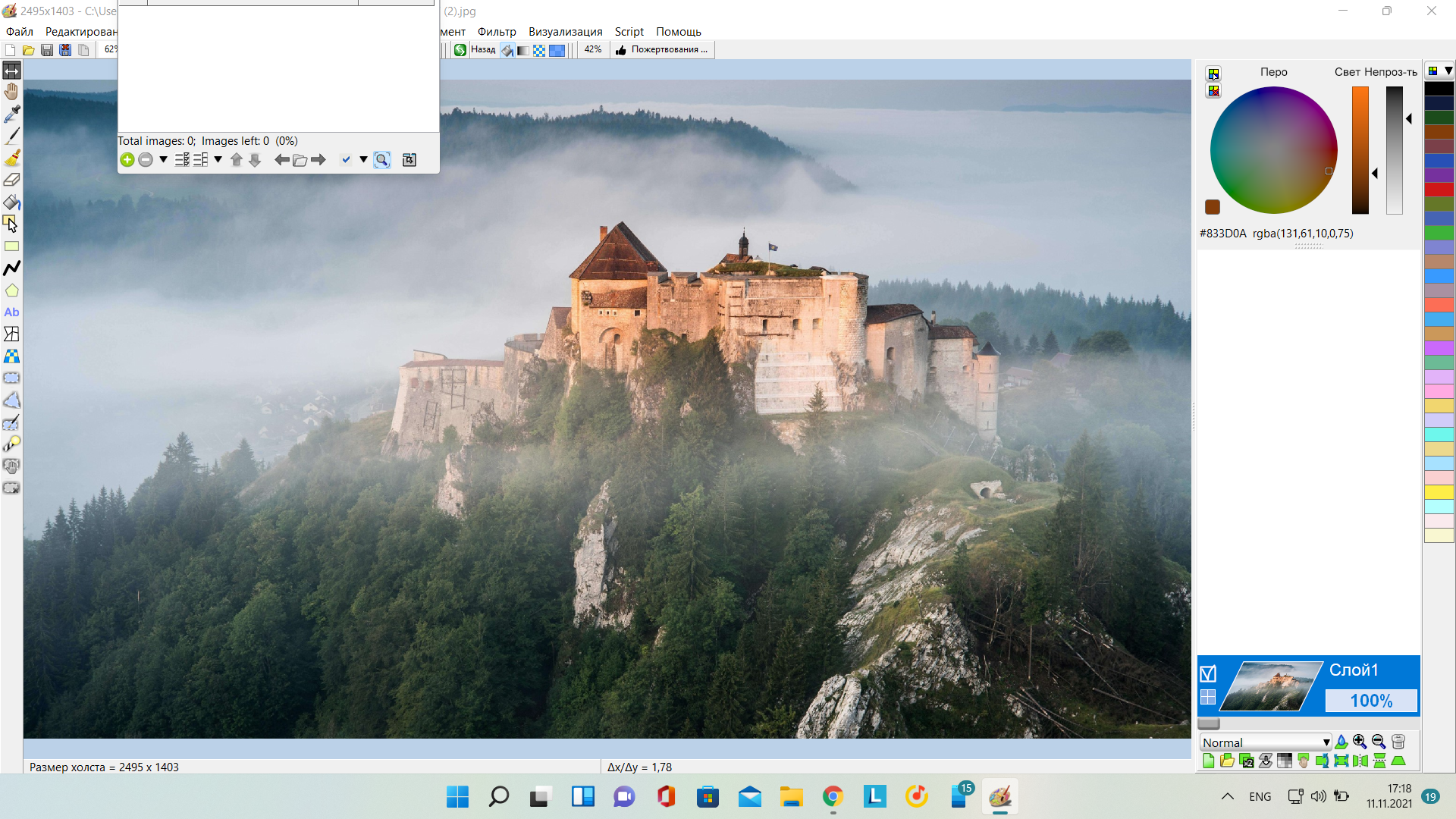Open the Normal blend mode dropdown
Screen dimensions: 1456x819
[x=1266, y=742]
